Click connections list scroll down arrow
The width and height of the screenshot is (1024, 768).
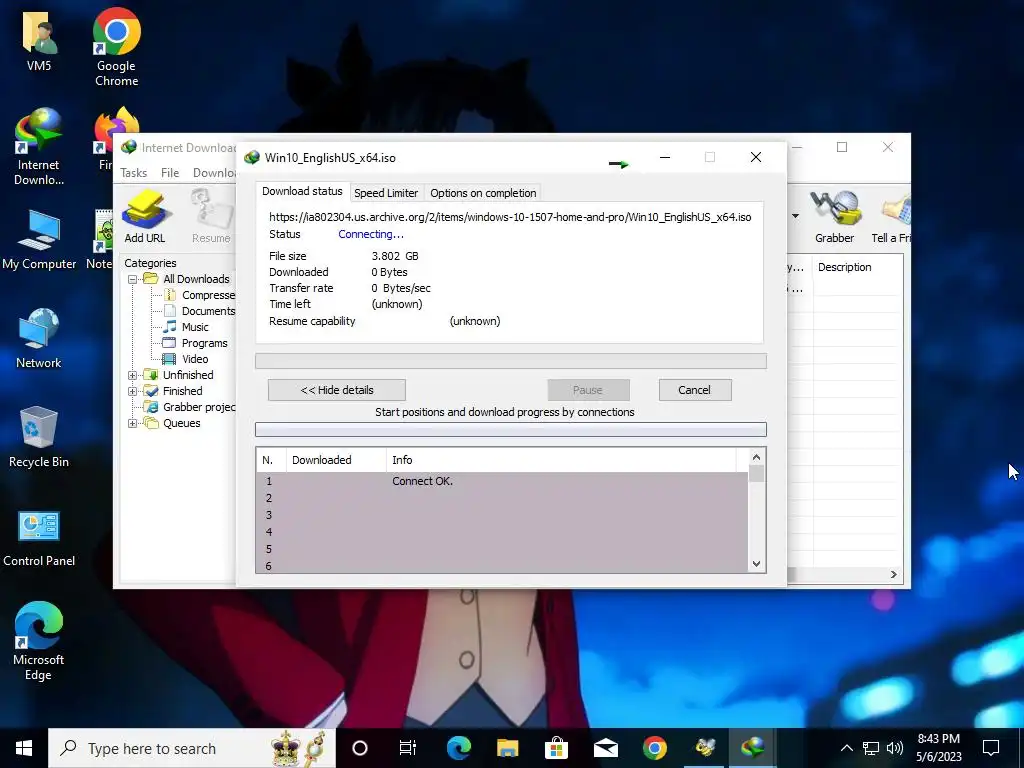[x=756, y=564]
